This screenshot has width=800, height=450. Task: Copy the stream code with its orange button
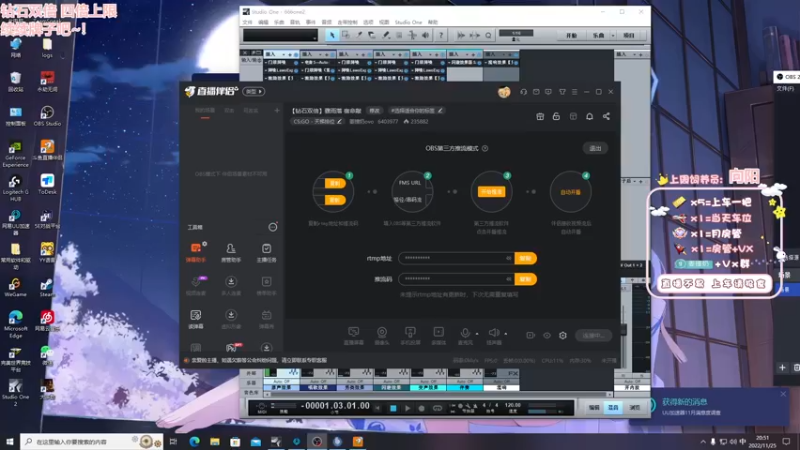point(525,279)
